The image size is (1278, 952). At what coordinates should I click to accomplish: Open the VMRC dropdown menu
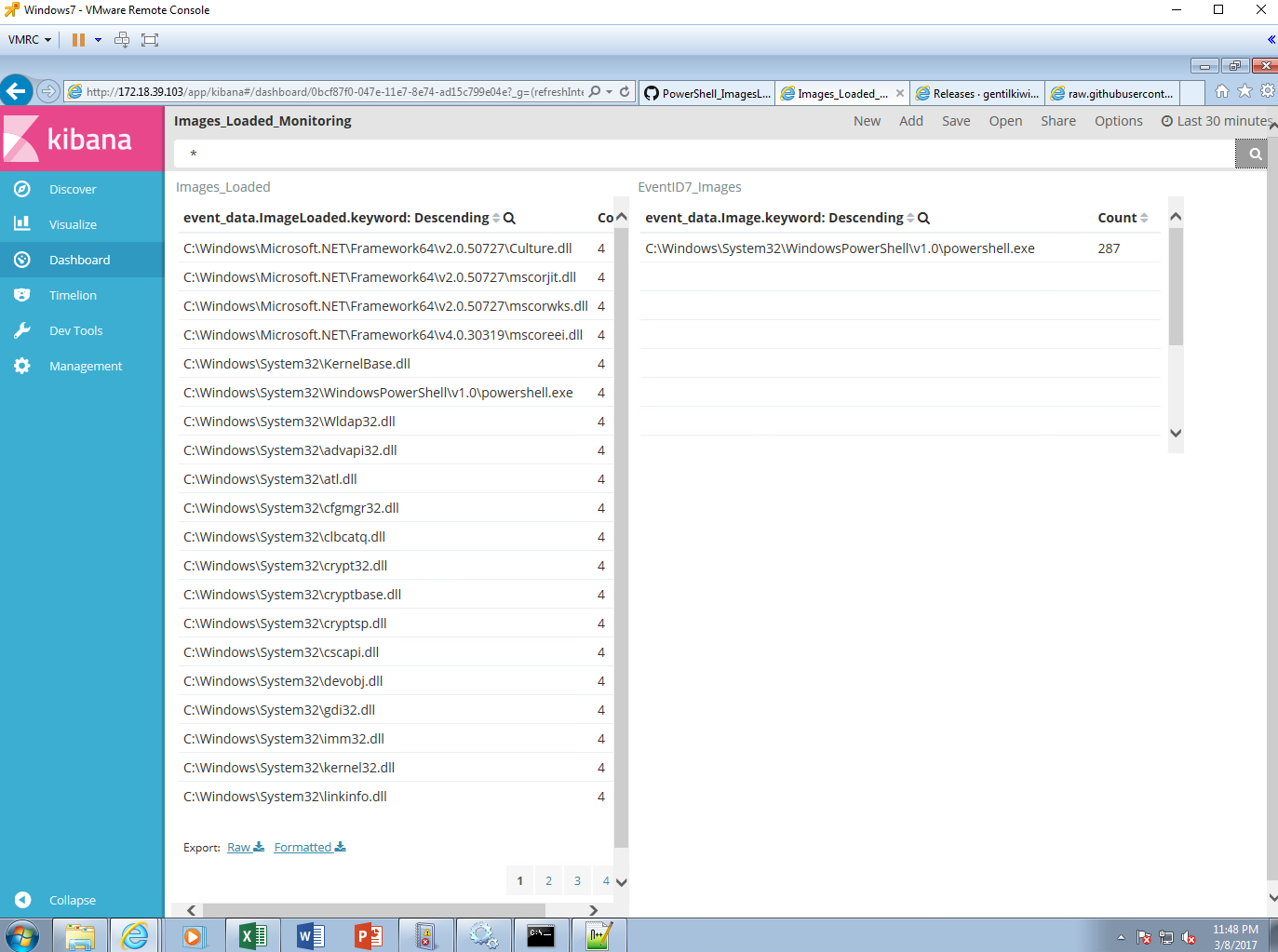[30, 40]
